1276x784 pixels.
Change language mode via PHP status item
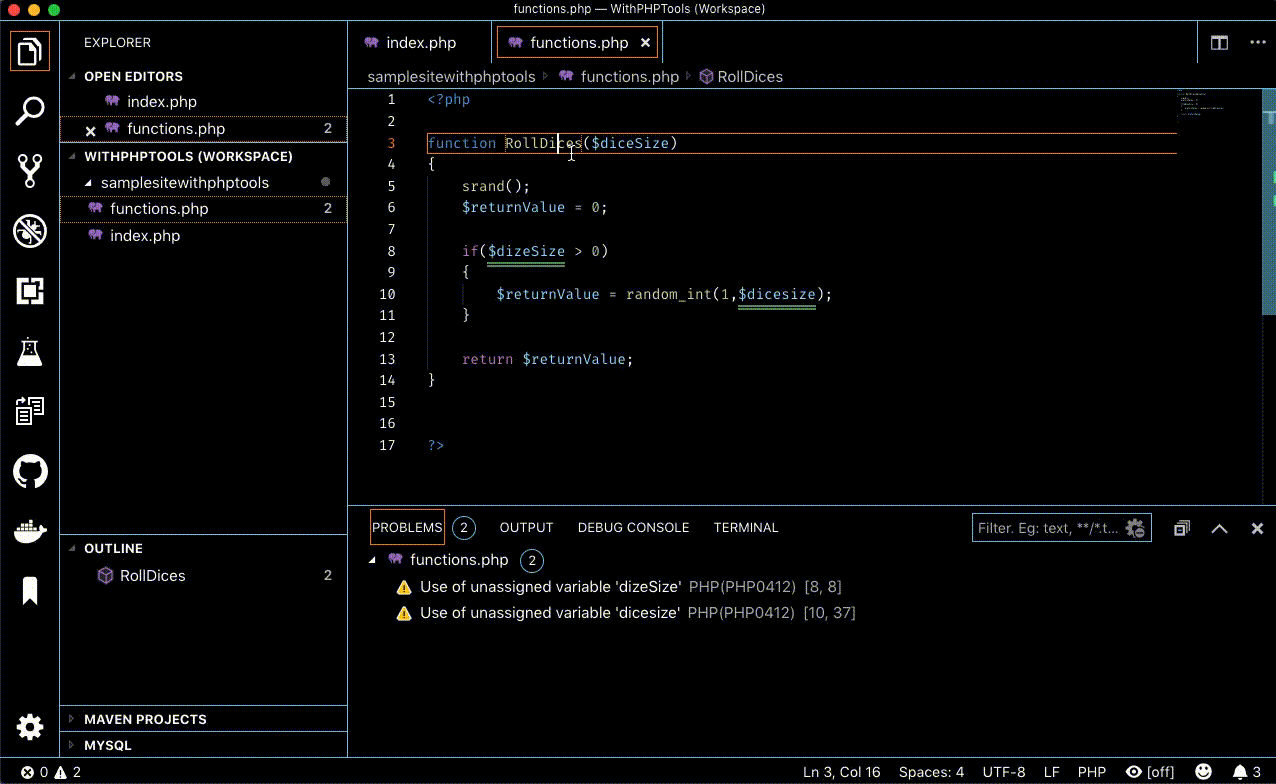point(1092,772)
